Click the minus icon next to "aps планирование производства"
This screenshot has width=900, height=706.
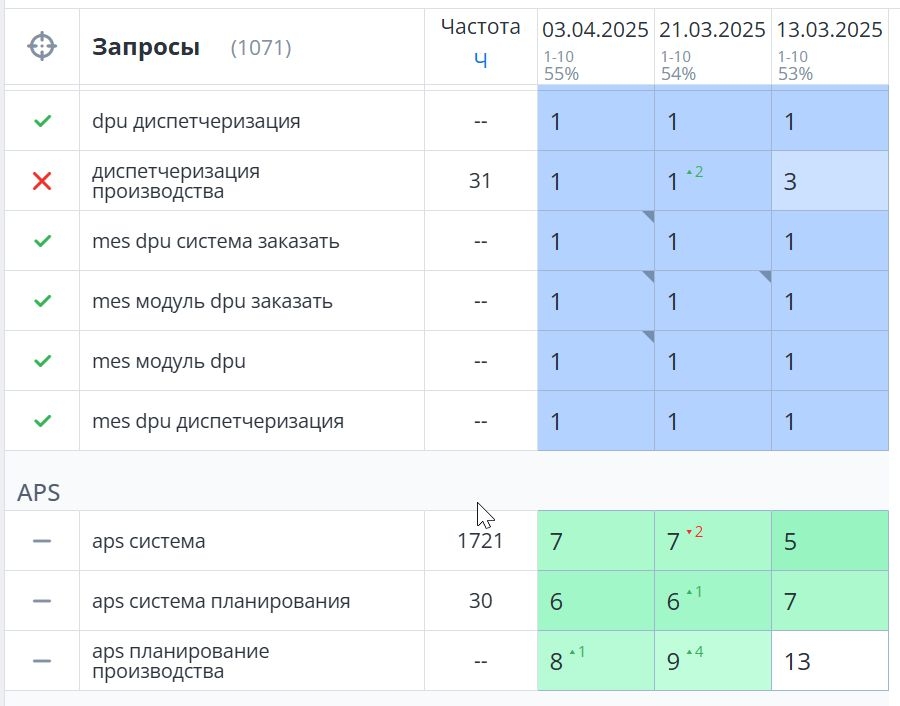41,660
